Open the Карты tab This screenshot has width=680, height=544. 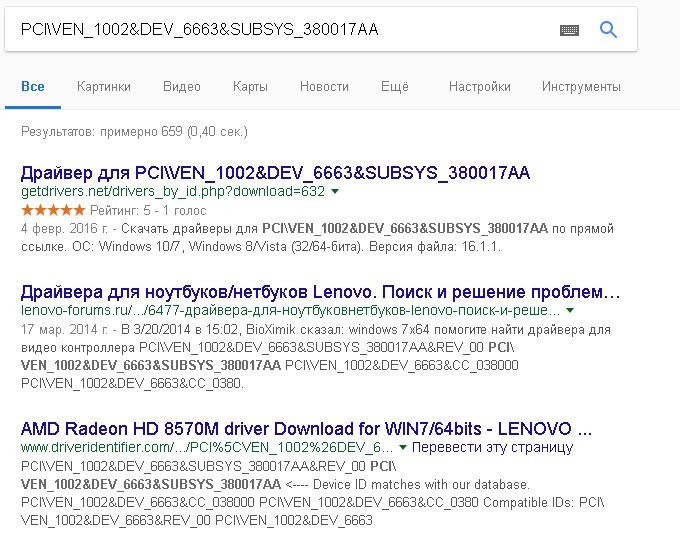250,87
